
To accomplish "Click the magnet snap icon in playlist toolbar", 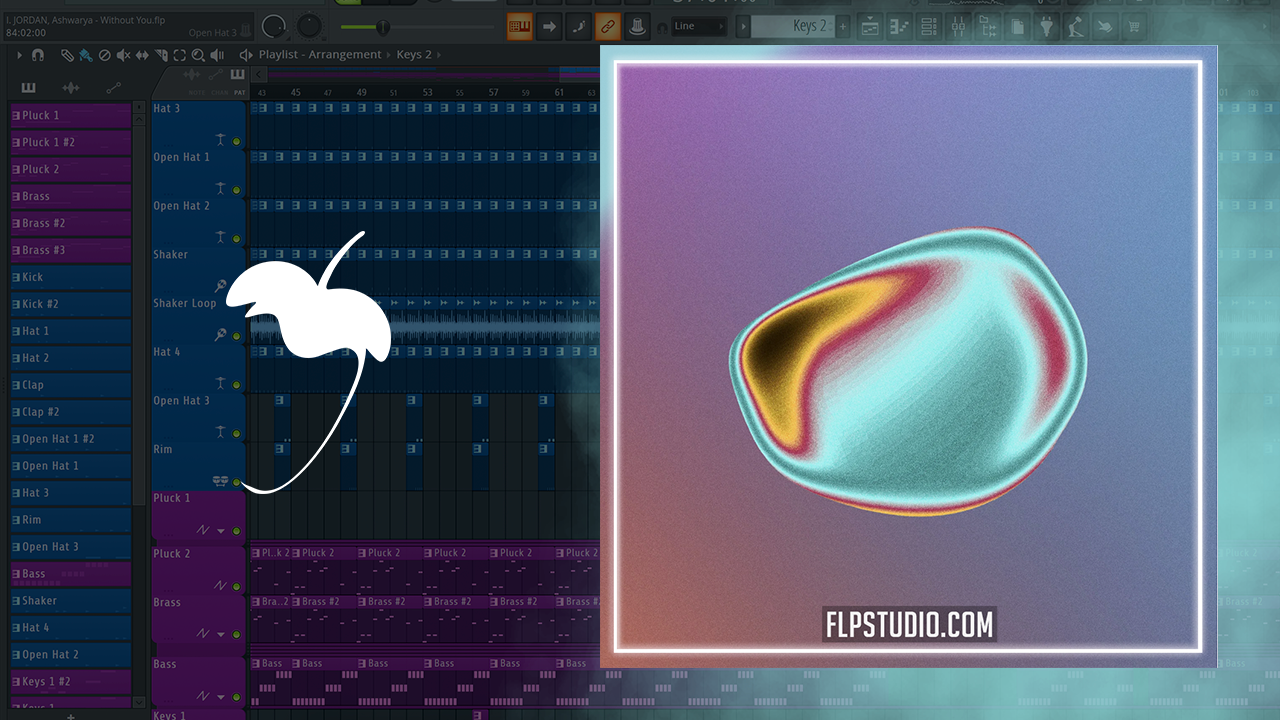I will [37, 55].
